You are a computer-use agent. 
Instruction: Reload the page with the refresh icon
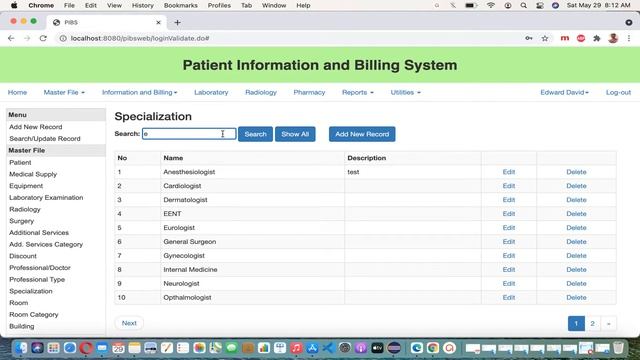click(43, 38)
